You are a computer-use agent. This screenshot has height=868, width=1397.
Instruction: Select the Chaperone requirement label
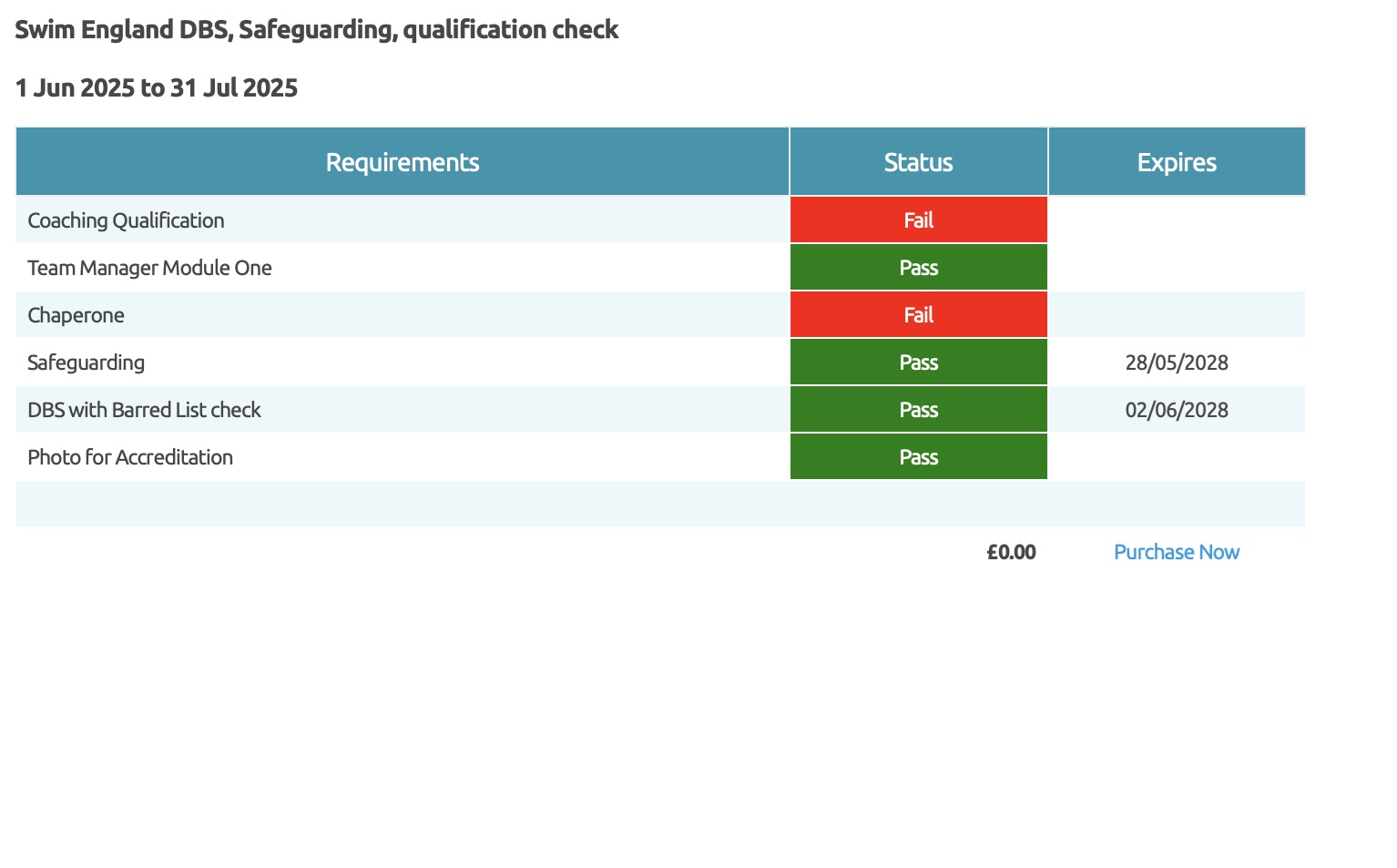click(x=76, y=315)
